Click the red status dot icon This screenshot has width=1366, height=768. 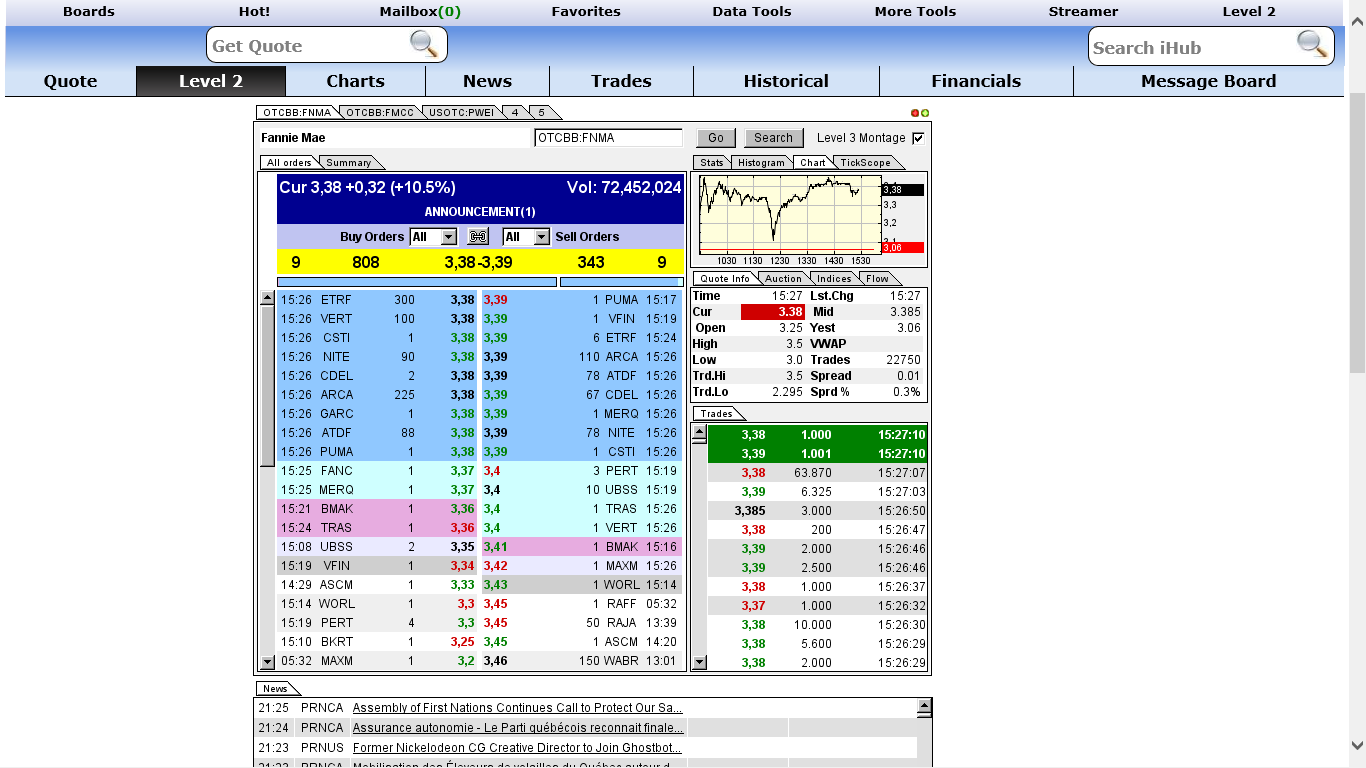coord(915,113)
